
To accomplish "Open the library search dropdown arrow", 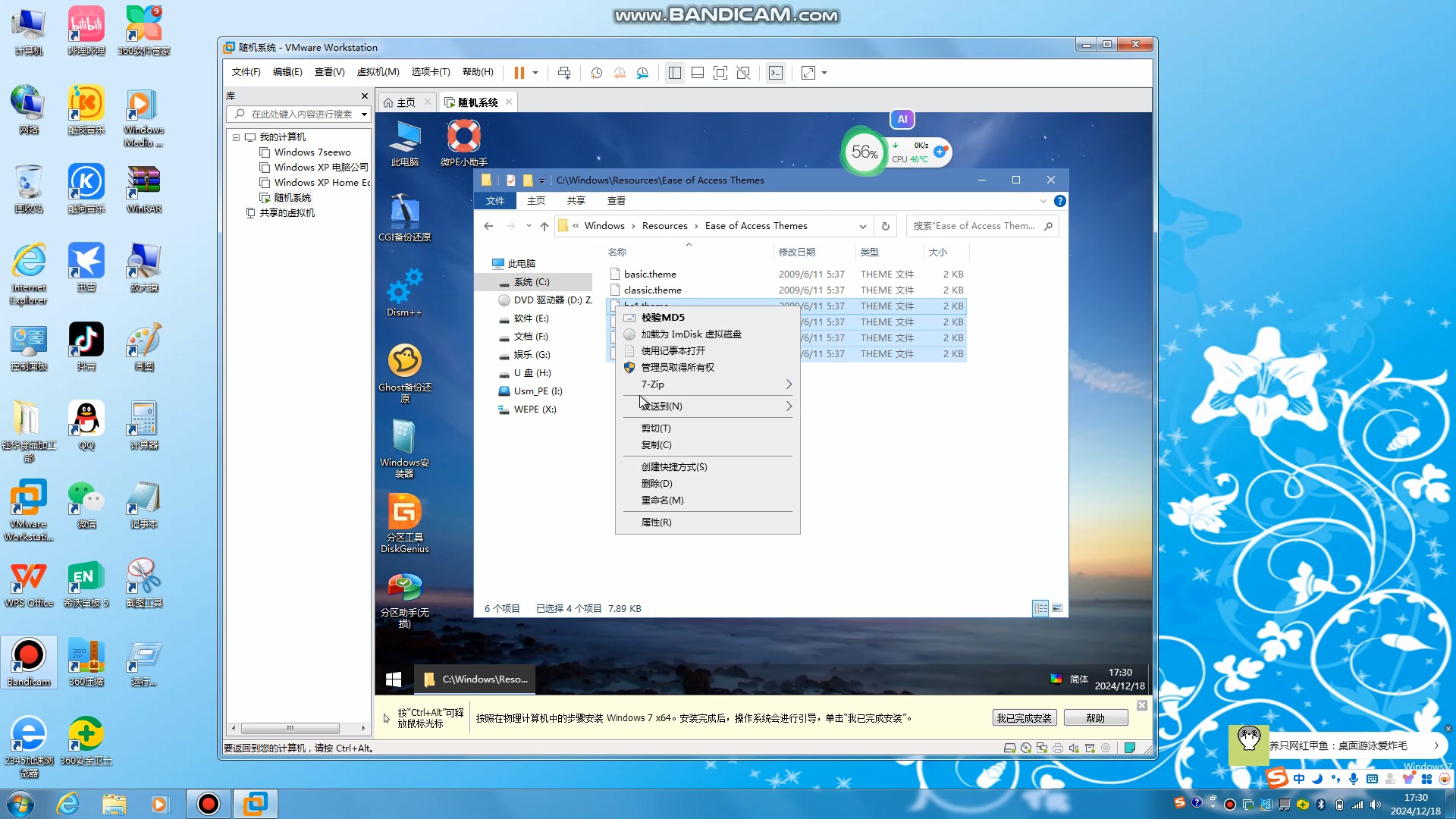I will point(364,115).
